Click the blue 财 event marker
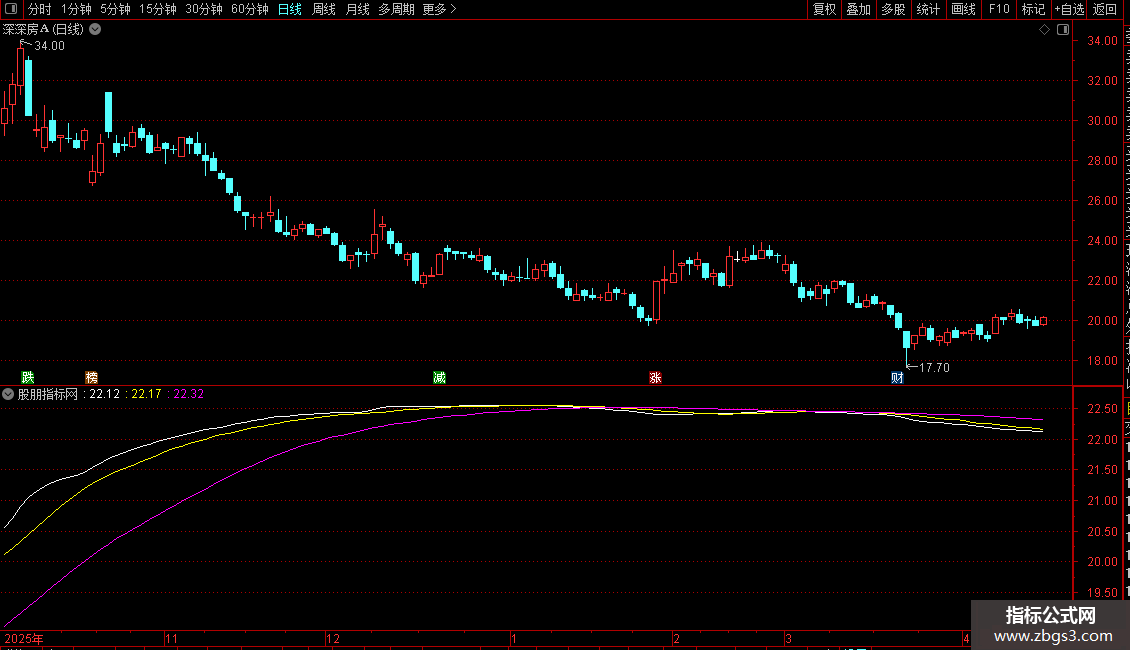The width and height of the screenshot is (1130, 650). click(897, 378)
